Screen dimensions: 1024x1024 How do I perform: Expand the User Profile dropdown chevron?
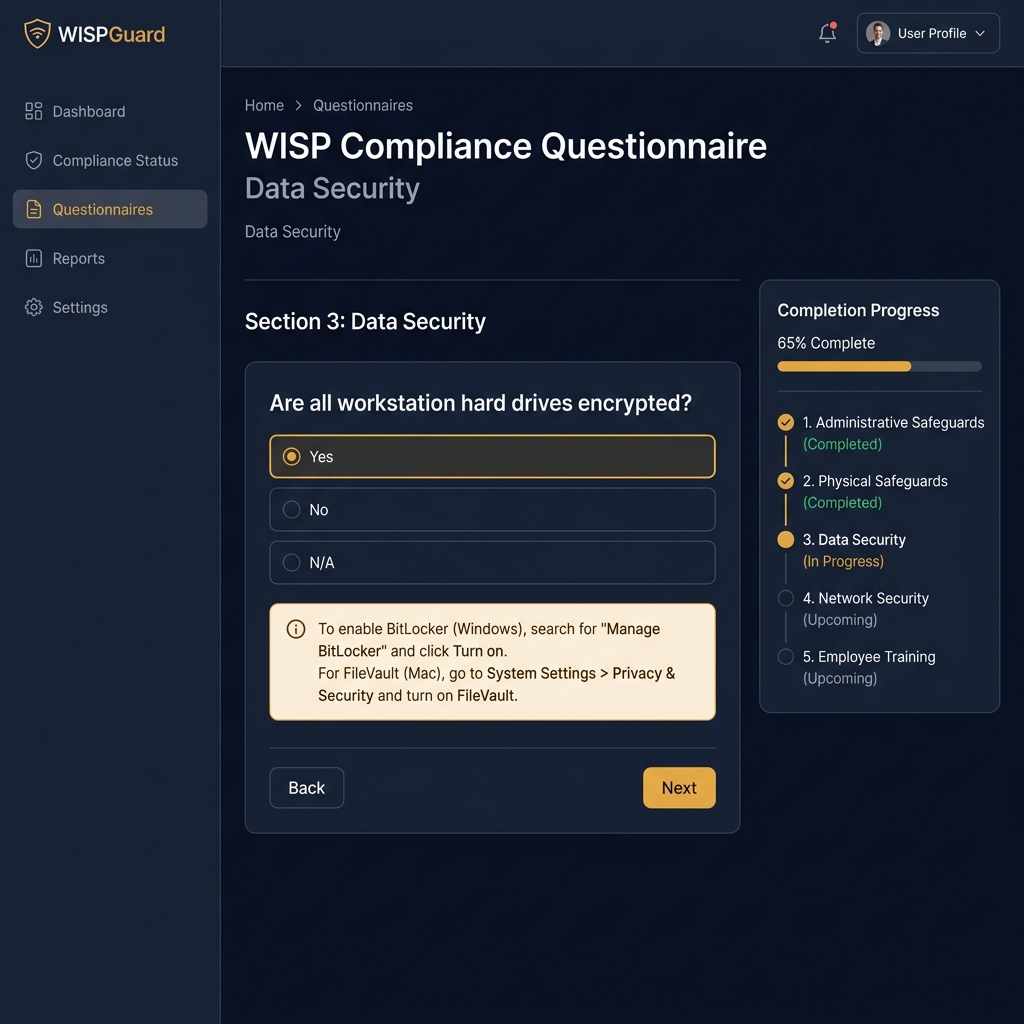point(980,33)
